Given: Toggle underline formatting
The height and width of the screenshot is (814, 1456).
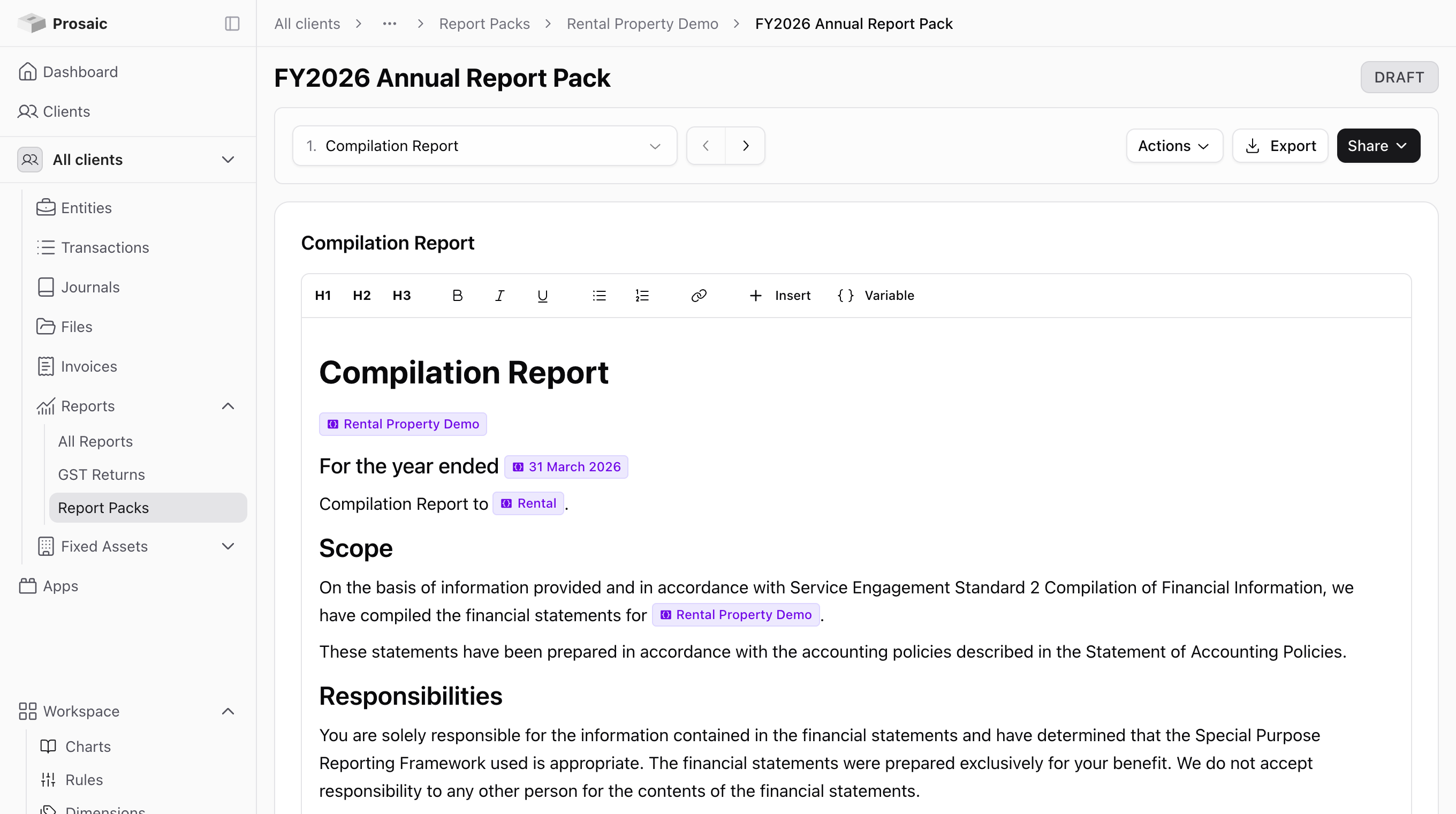Looking at the screenshot, I should (x=543, y=296).
